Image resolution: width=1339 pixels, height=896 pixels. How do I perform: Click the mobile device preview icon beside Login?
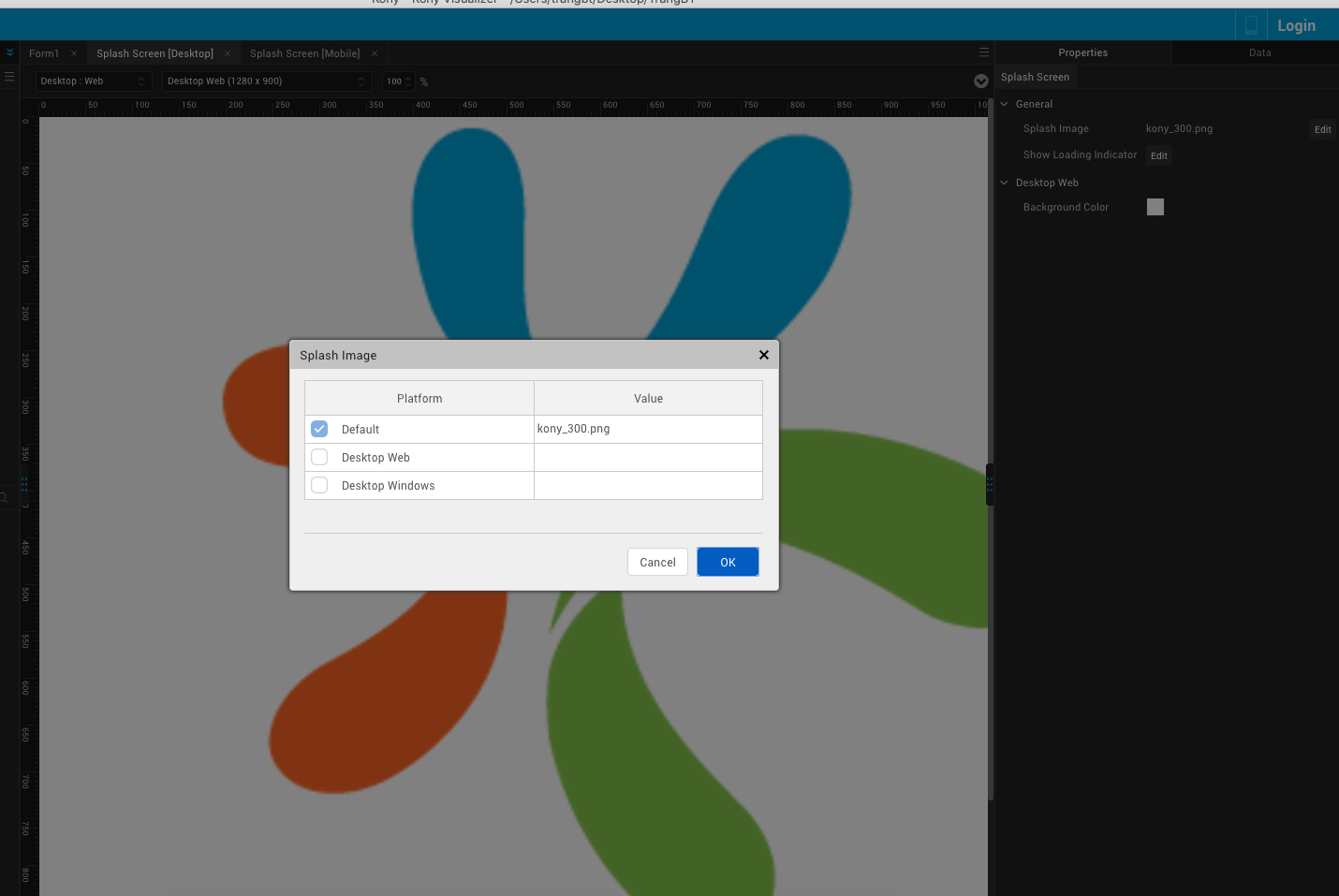coord(1251,25)
